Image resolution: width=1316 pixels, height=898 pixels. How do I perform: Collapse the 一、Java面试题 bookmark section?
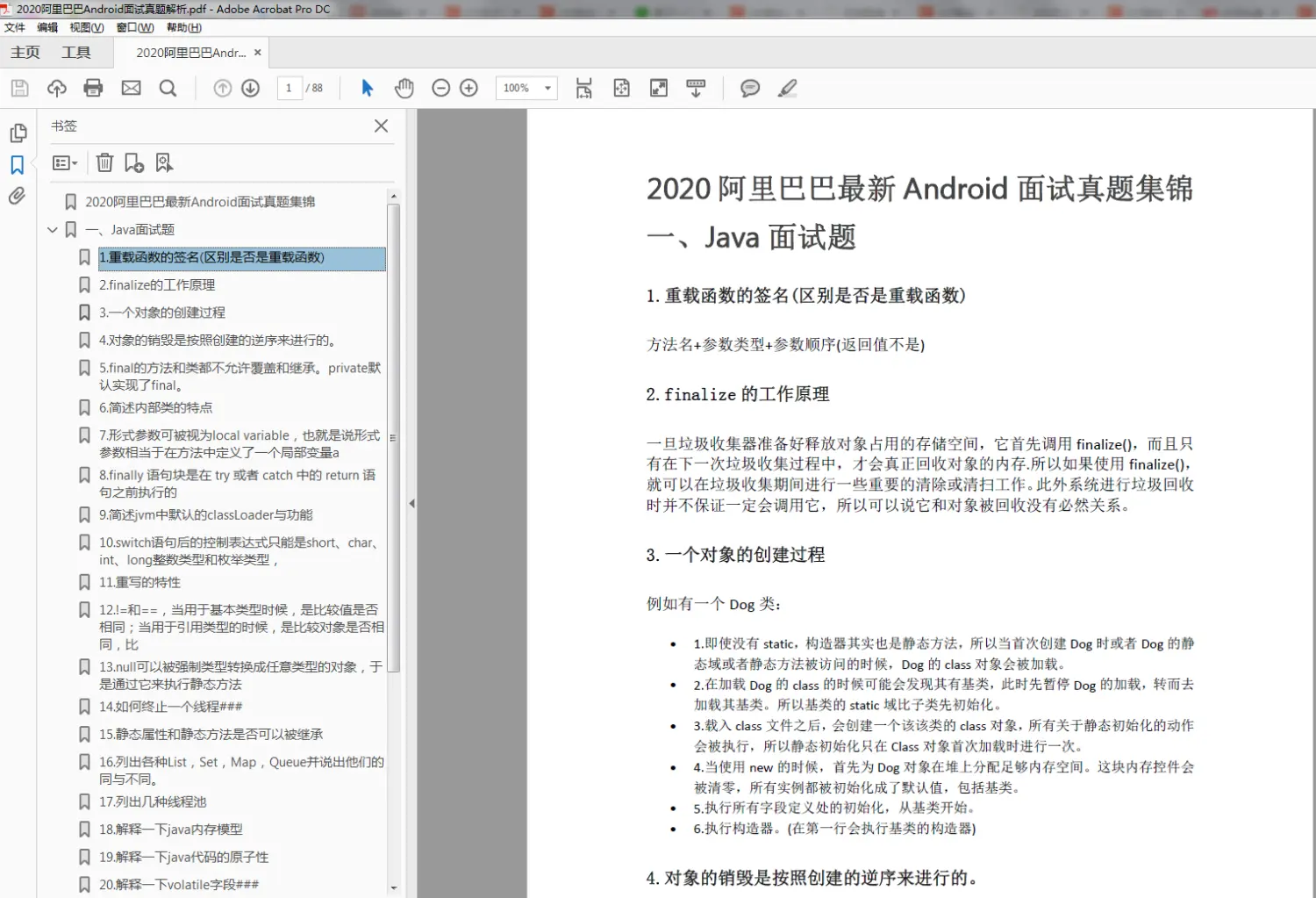[x=53, y=230]
